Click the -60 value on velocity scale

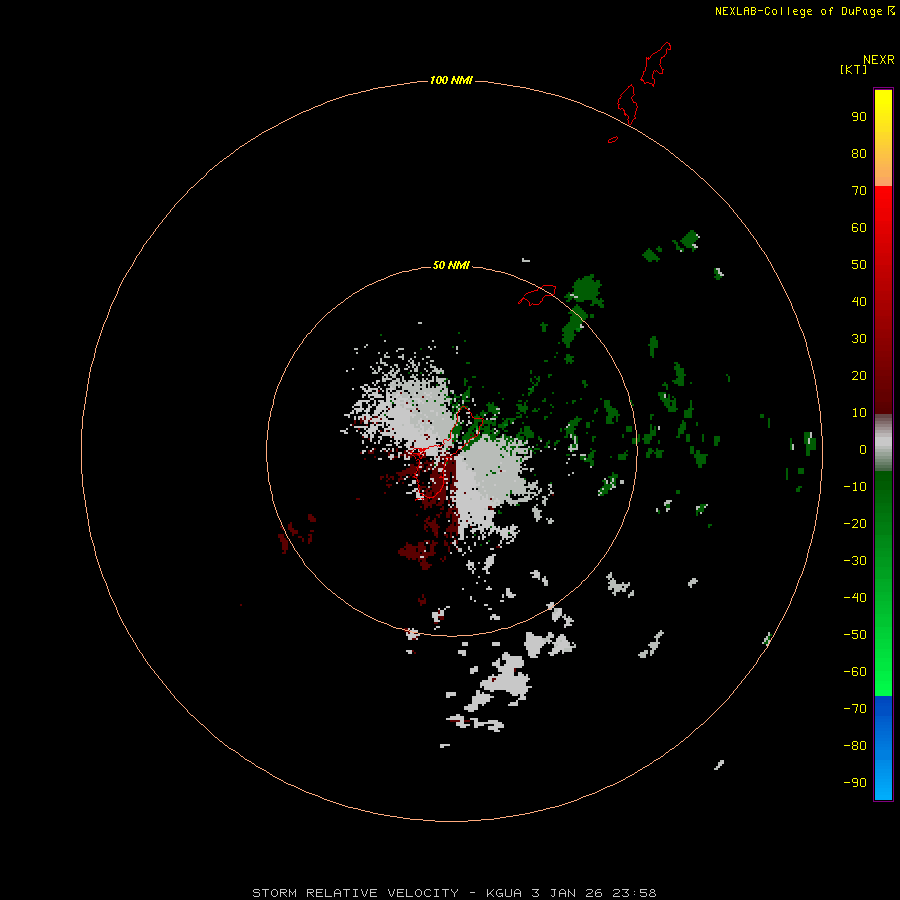click(x=855, y=672)
